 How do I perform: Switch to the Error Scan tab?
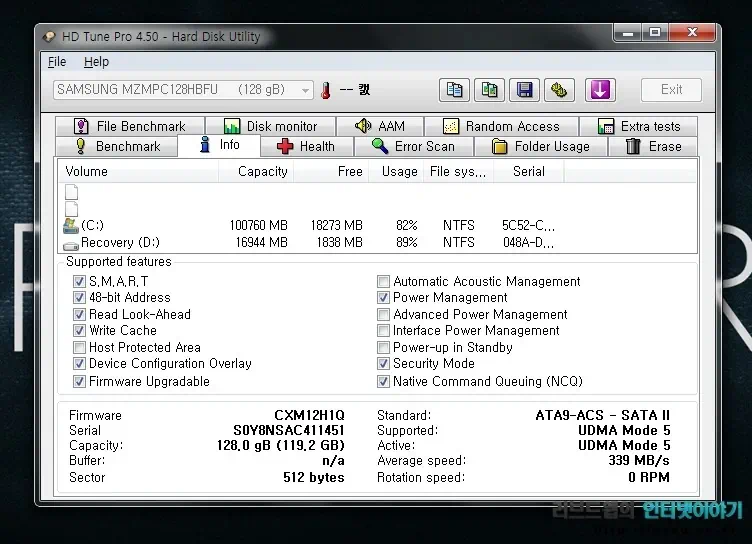(414, 146)
